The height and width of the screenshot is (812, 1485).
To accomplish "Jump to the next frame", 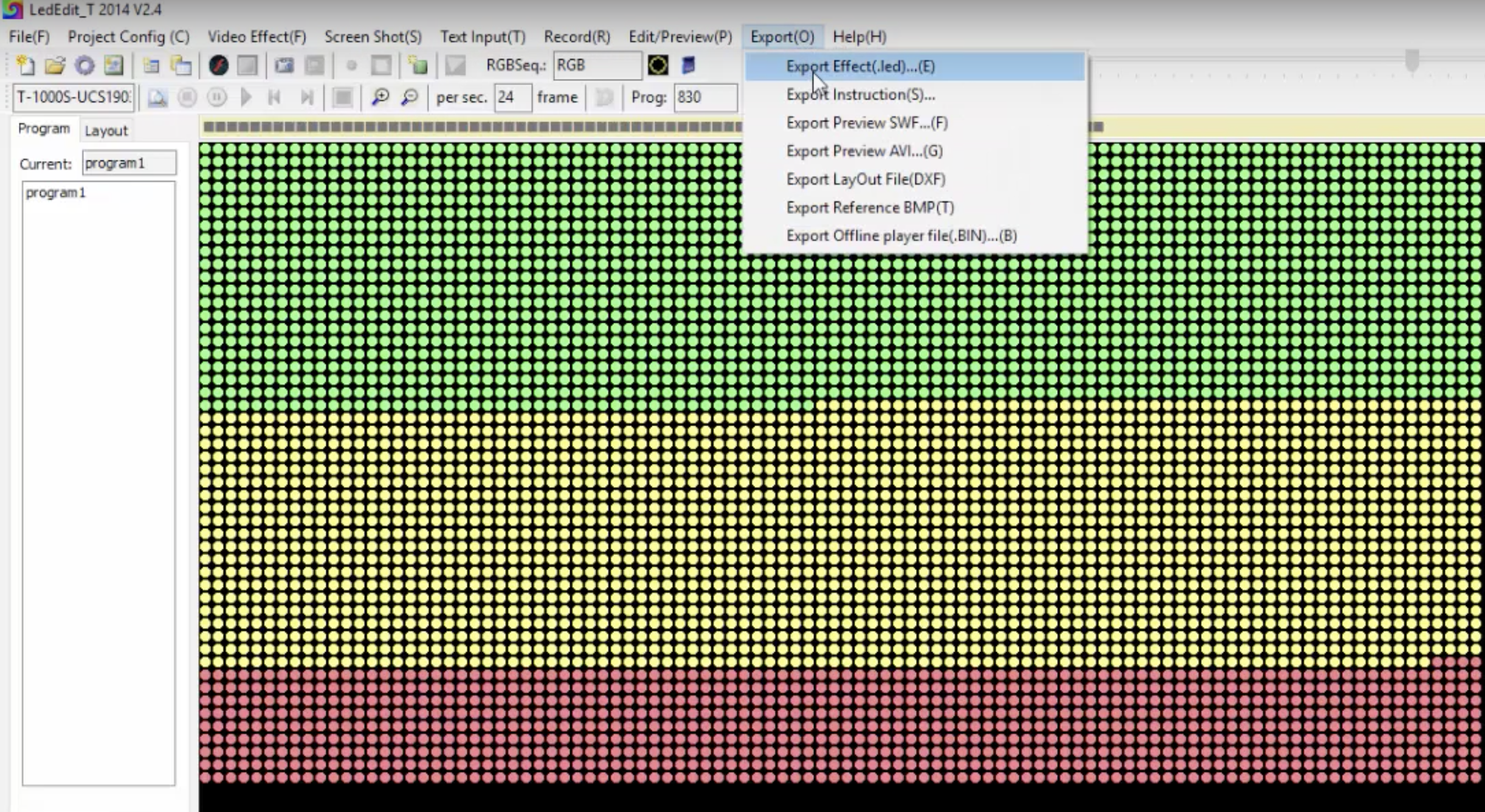I will [x=307, y=97].
